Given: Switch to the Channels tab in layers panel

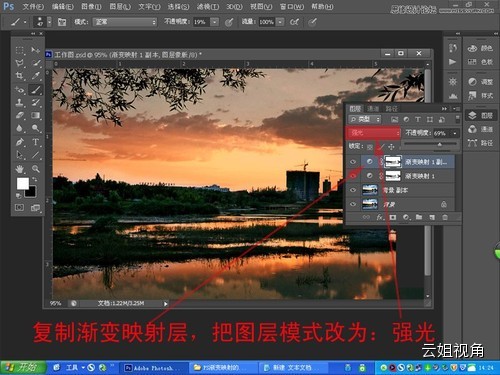Looking at the screenshot, I should 373,109.
